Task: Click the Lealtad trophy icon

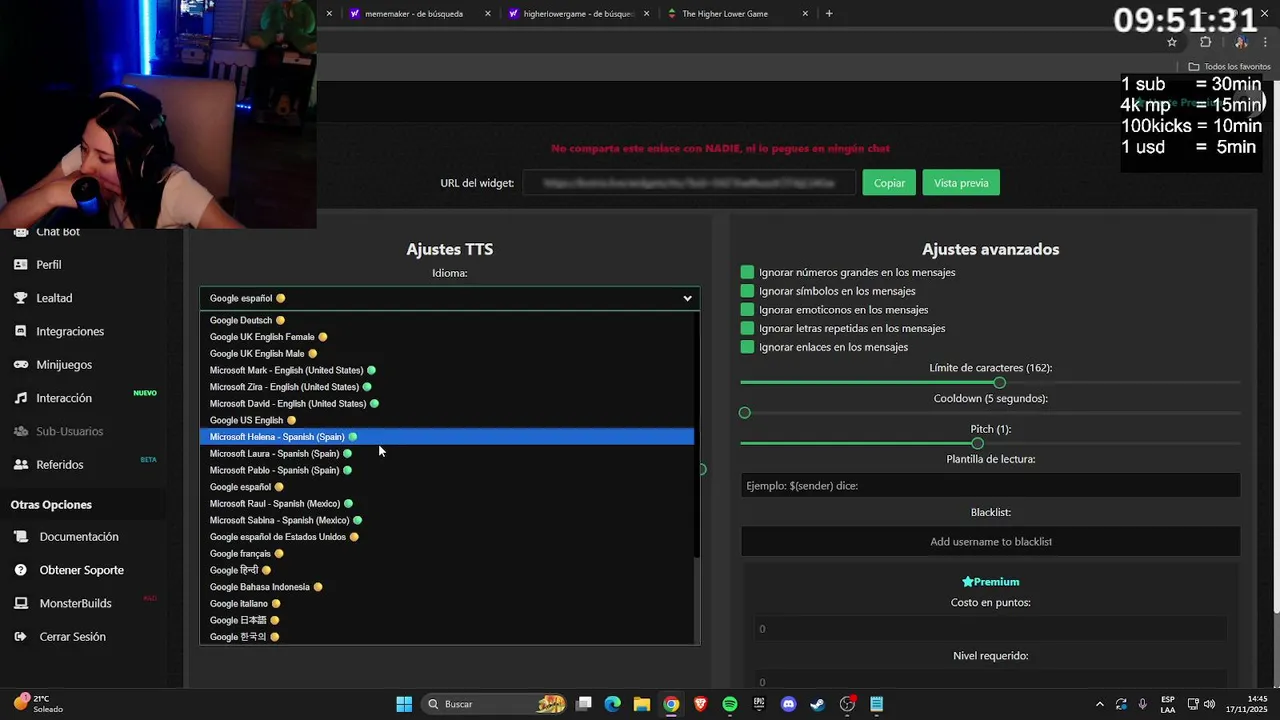Action: point(21,298)
